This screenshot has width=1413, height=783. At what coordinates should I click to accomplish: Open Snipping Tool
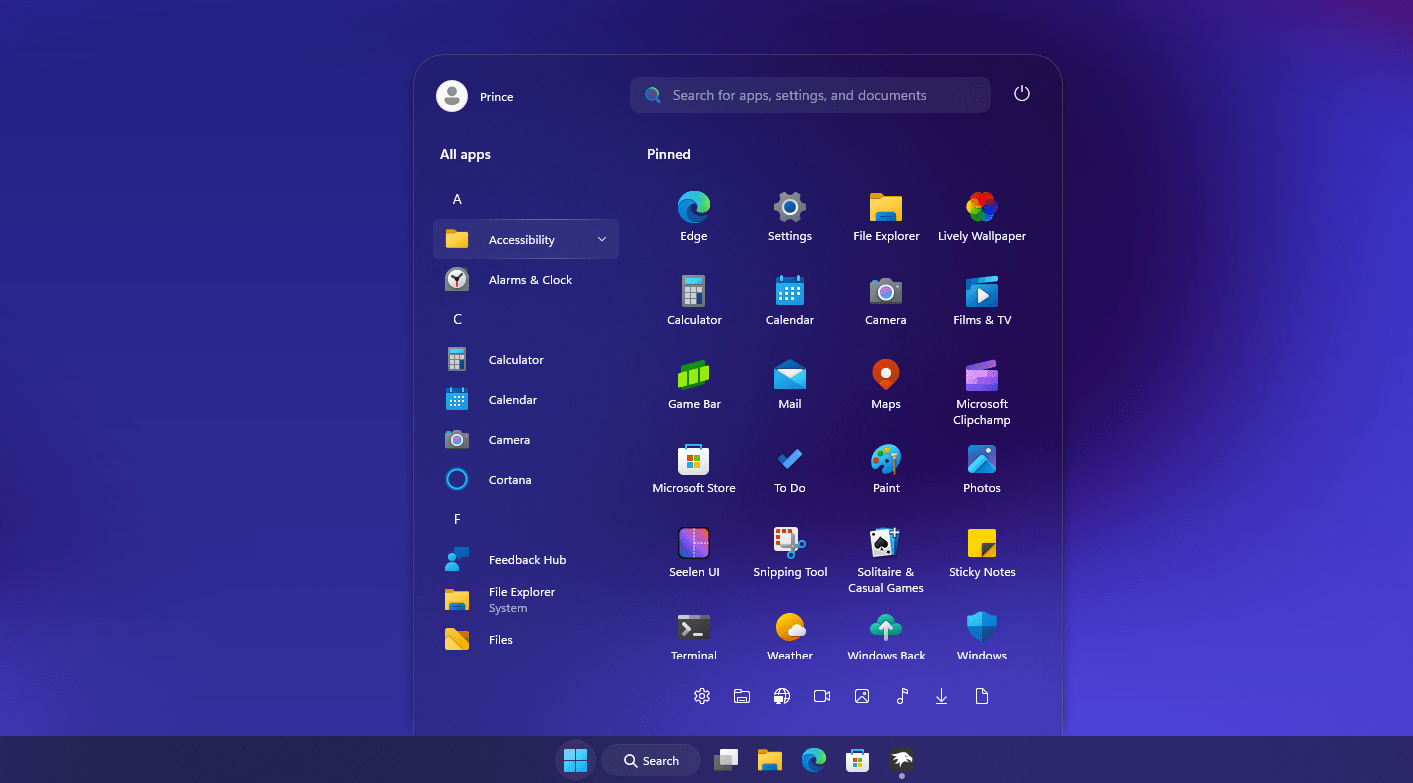[790, 553]
